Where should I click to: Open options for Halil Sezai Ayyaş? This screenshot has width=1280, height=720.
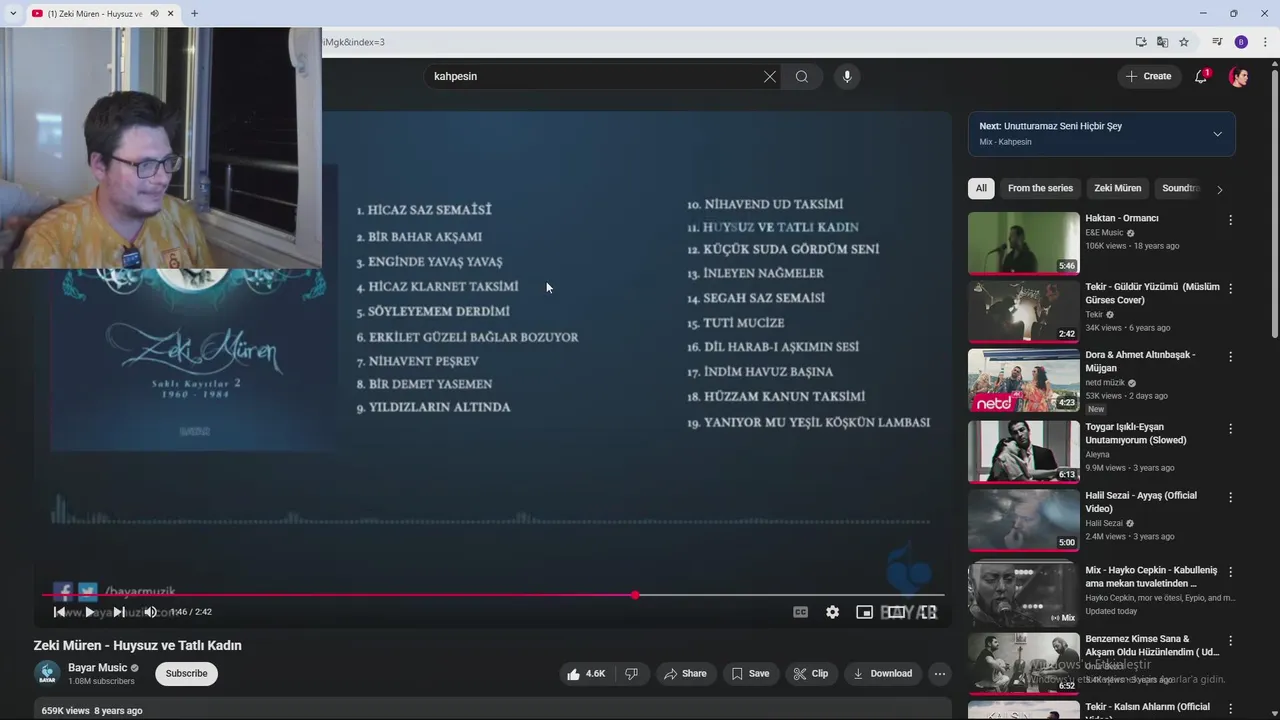point(1231,497)
